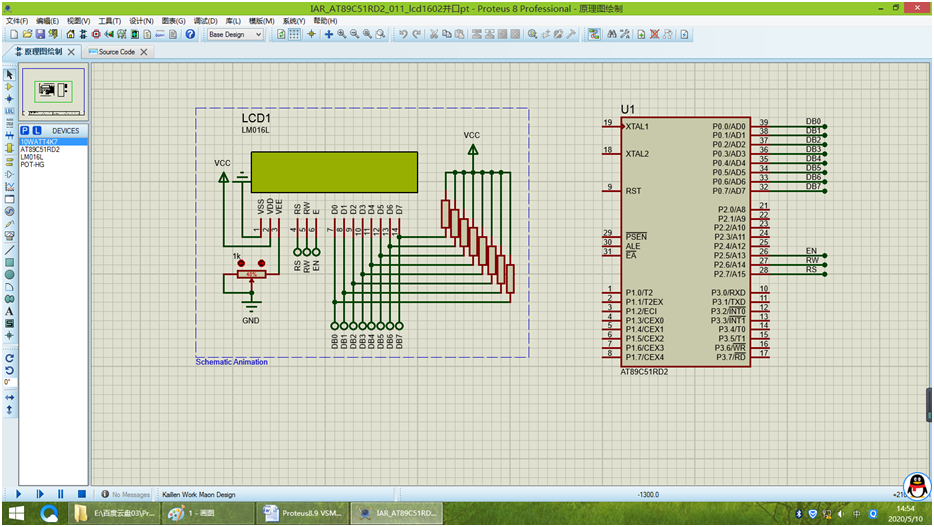Viewport: 934px width, 527px height.
Task: Open the Help question mark icon
Action: tap(190, 34)
